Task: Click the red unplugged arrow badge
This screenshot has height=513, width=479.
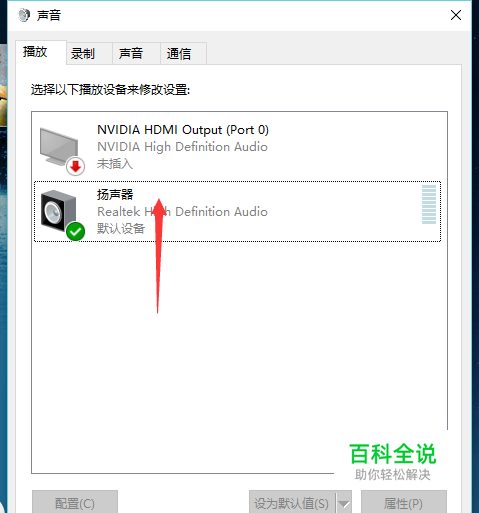Action: (x=75, y=166)
